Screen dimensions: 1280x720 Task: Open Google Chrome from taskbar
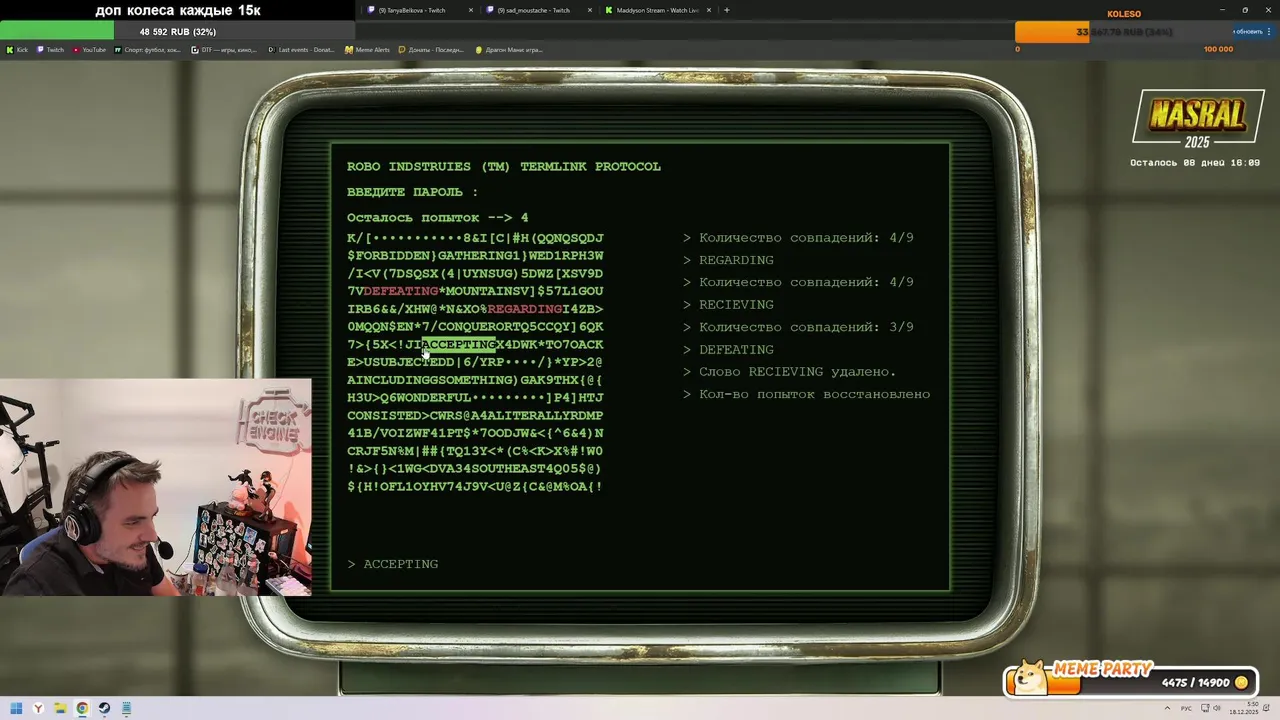click(x=82, y=709)
